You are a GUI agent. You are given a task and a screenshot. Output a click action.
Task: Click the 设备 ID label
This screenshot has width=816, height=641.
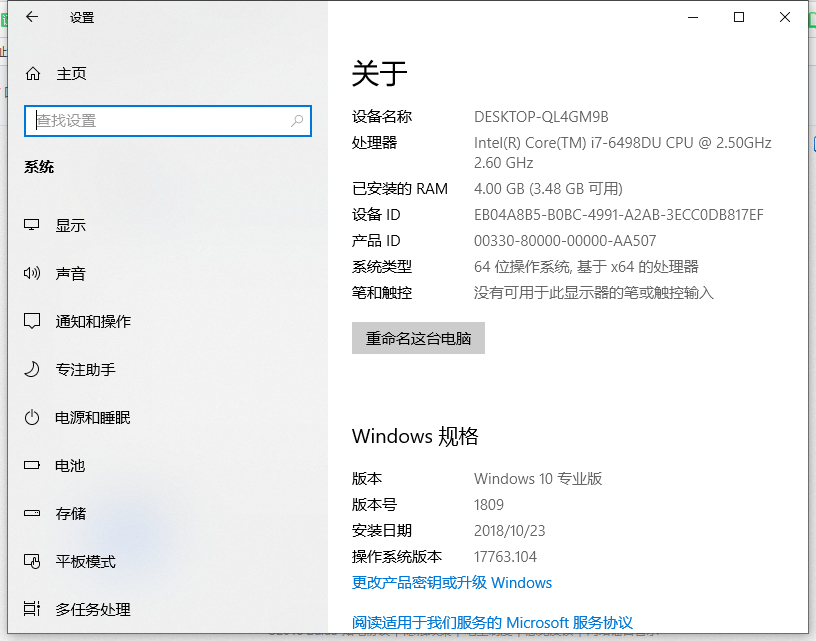(x=376, y=215)
